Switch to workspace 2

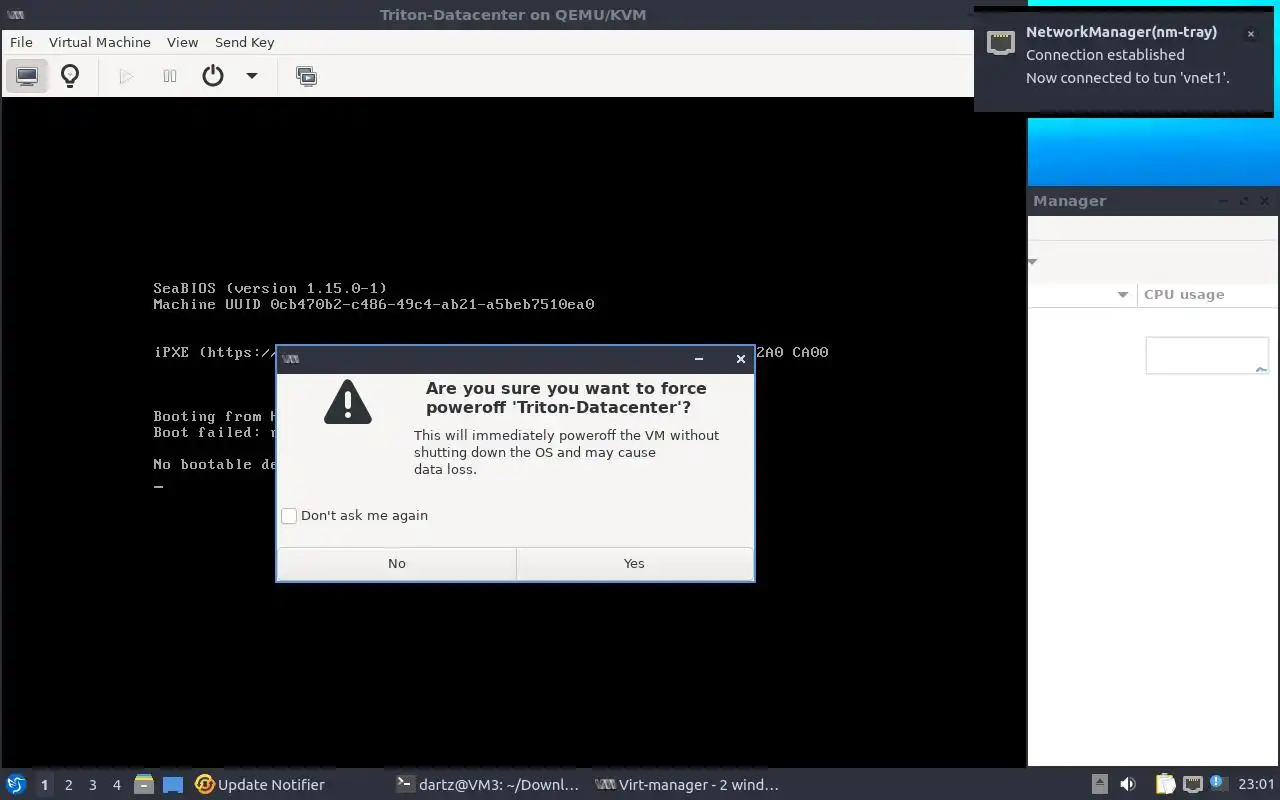coord(68,785)
